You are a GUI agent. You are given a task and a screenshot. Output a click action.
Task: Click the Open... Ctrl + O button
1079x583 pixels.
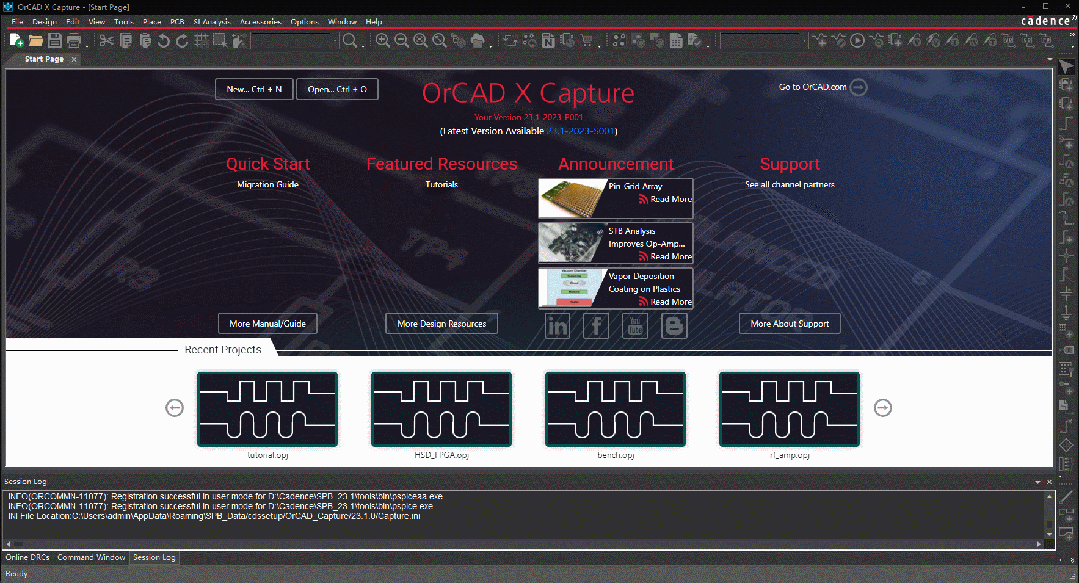[337, 89]
